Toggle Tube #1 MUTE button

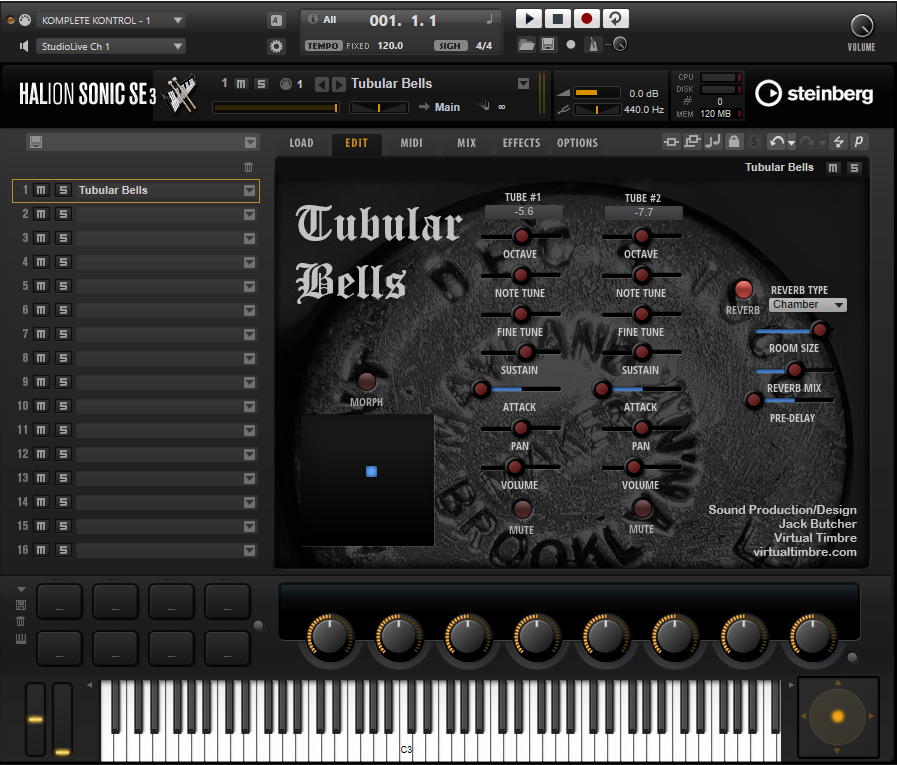[x=522, y=508]
